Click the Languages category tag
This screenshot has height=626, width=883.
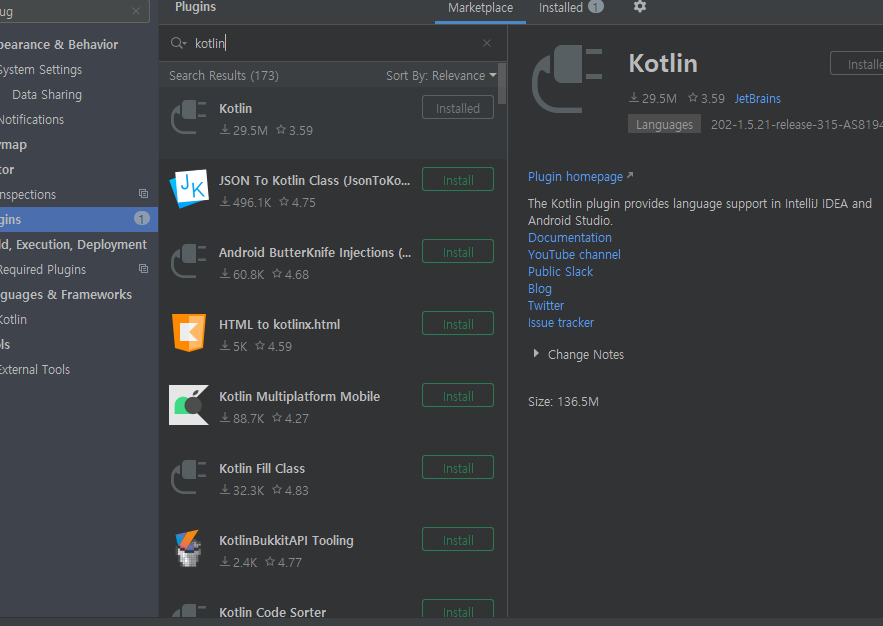point(664,124)
